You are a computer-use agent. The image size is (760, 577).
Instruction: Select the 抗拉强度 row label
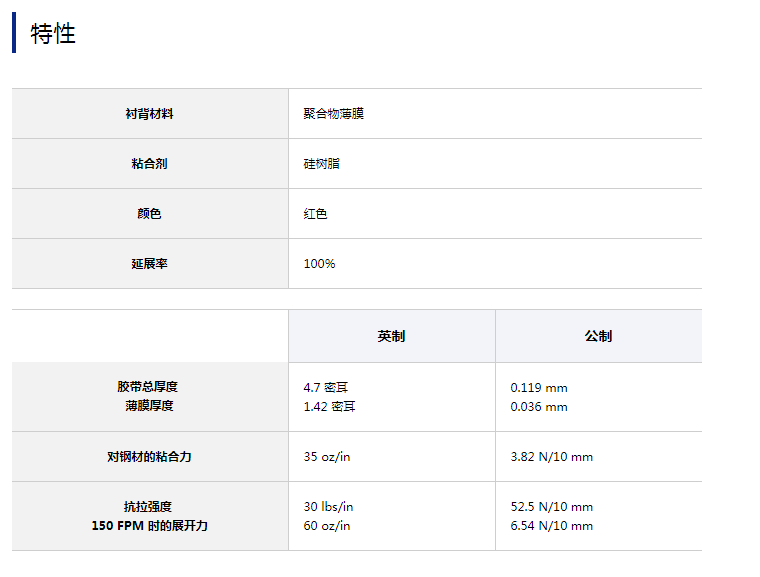pyautogui.click(x=149, y=507)
